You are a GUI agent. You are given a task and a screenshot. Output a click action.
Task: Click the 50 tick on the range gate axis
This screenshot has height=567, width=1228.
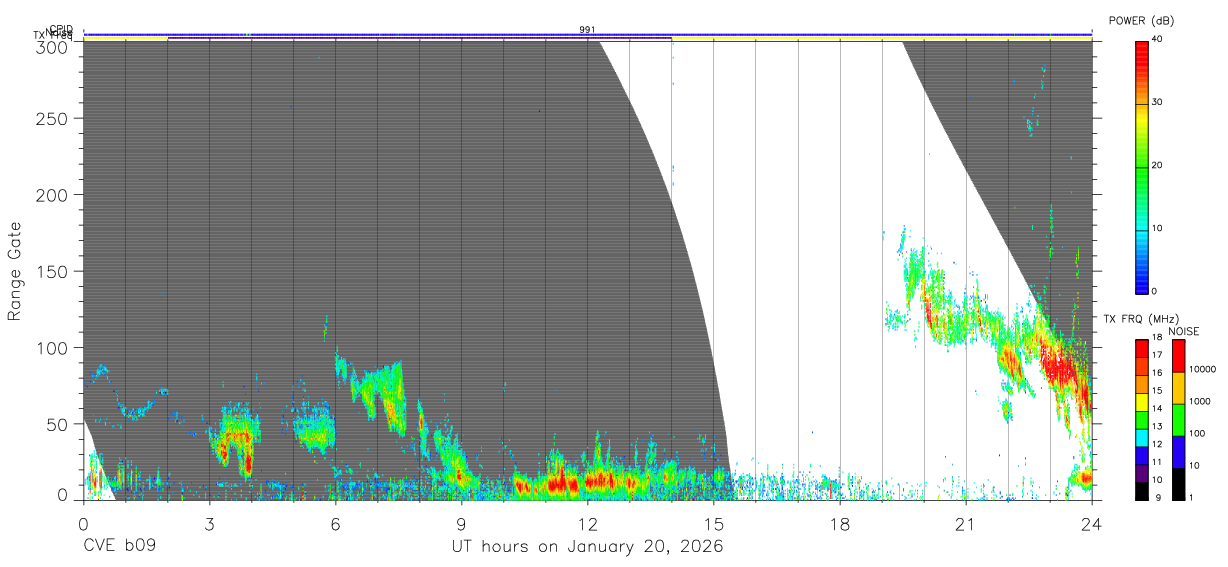(57, 424)
